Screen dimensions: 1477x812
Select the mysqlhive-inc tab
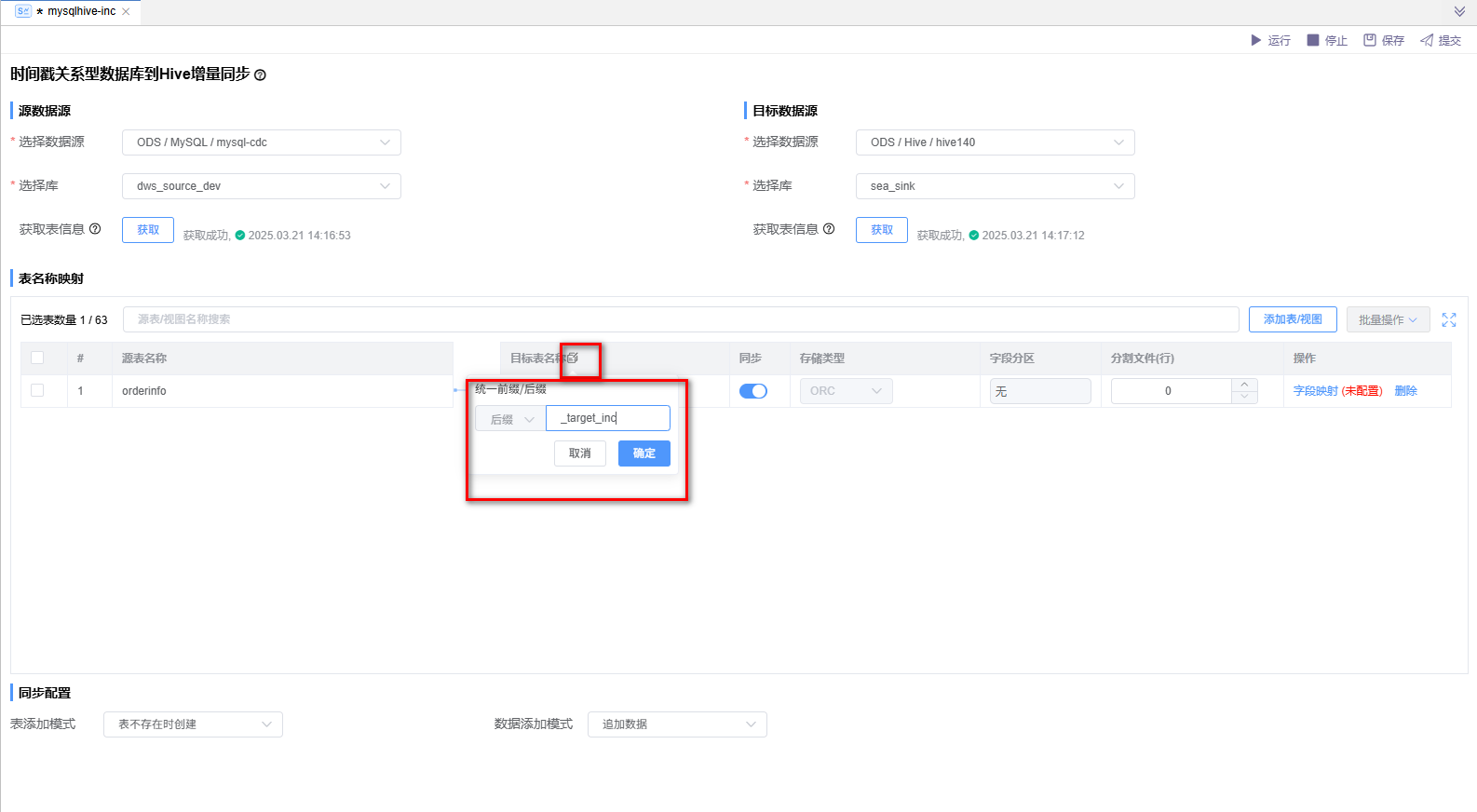click(81, 11)
